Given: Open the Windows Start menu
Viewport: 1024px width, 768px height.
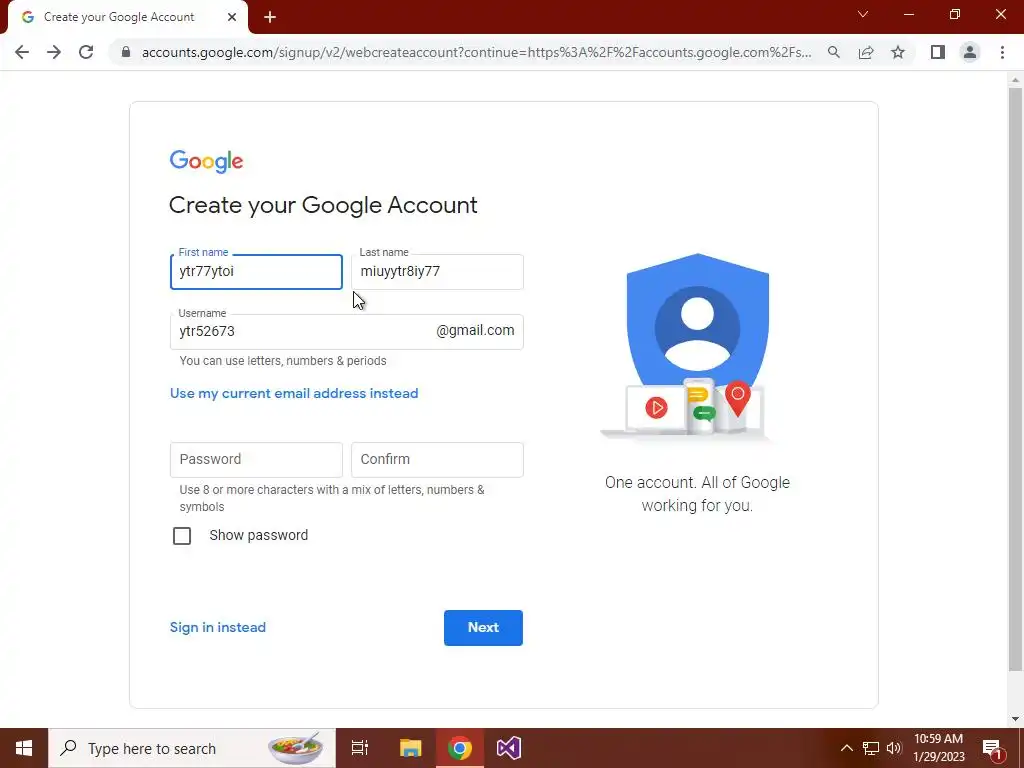Looking at the screenshot, I should point(24,748).
